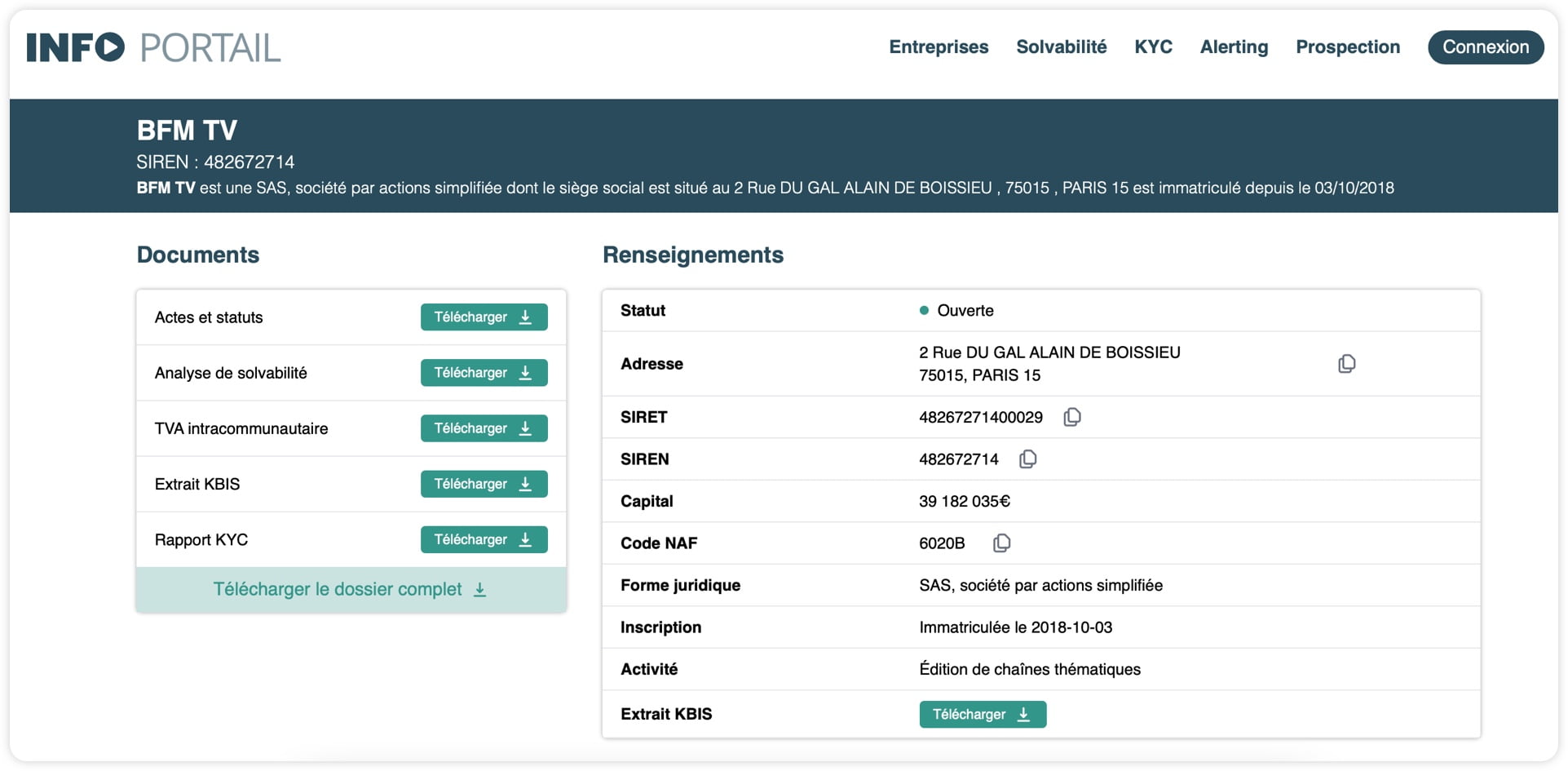
Task: Download Analyse de solvabilité document
Action: click(x=484, y=373)
